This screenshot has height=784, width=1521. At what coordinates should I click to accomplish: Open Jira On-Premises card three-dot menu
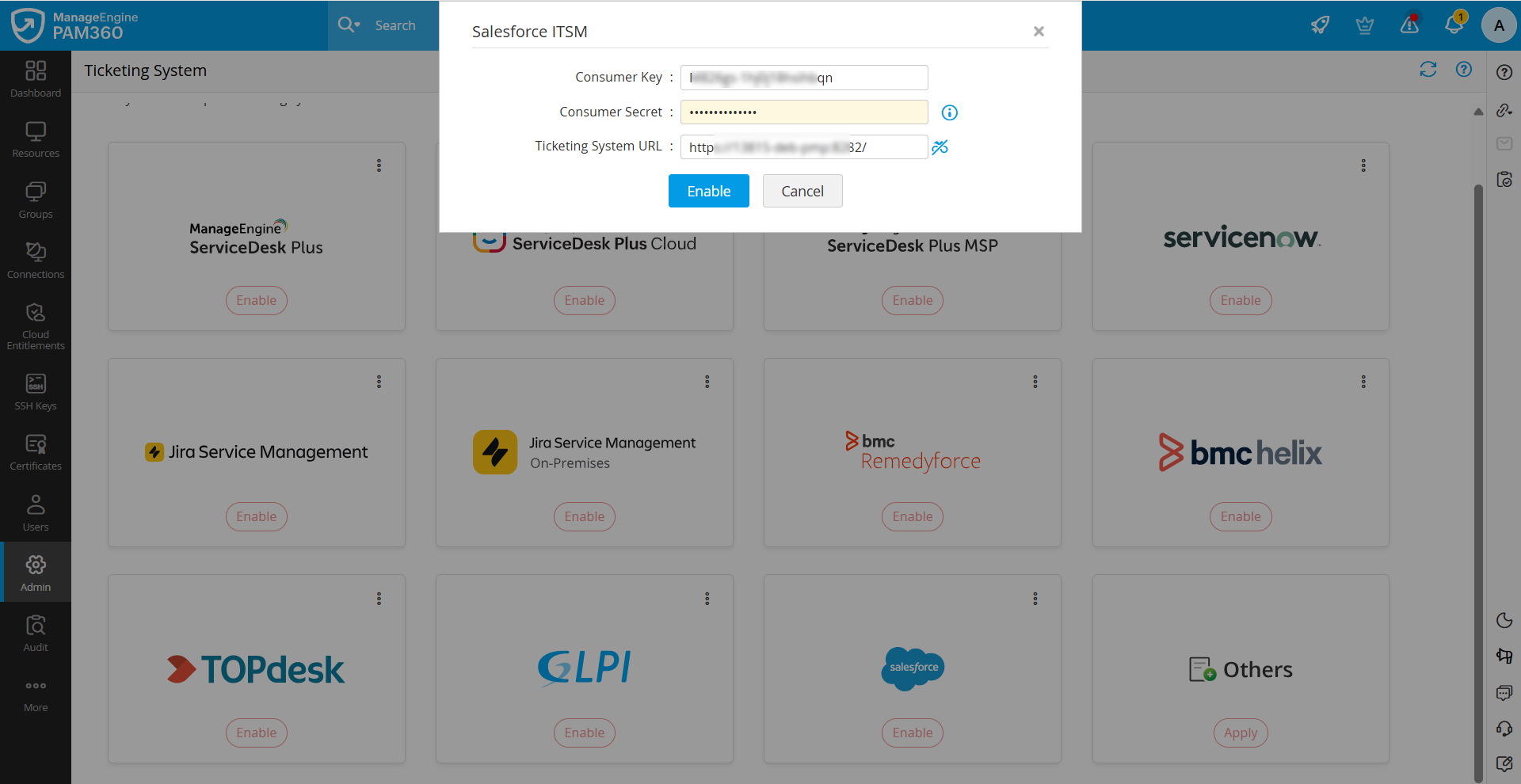point(707,382)
